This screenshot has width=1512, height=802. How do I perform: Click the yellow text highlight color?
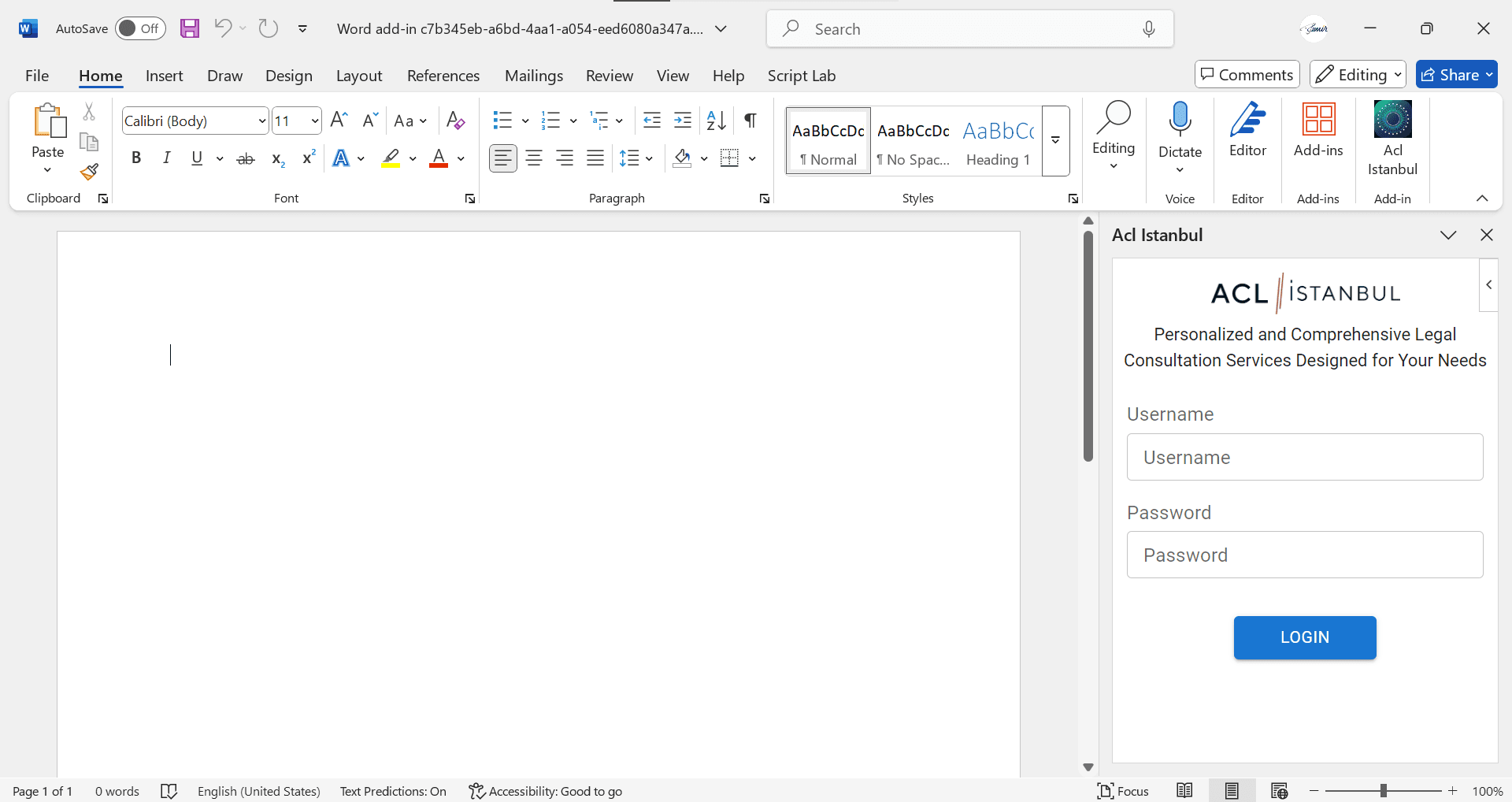coord(391,158)
